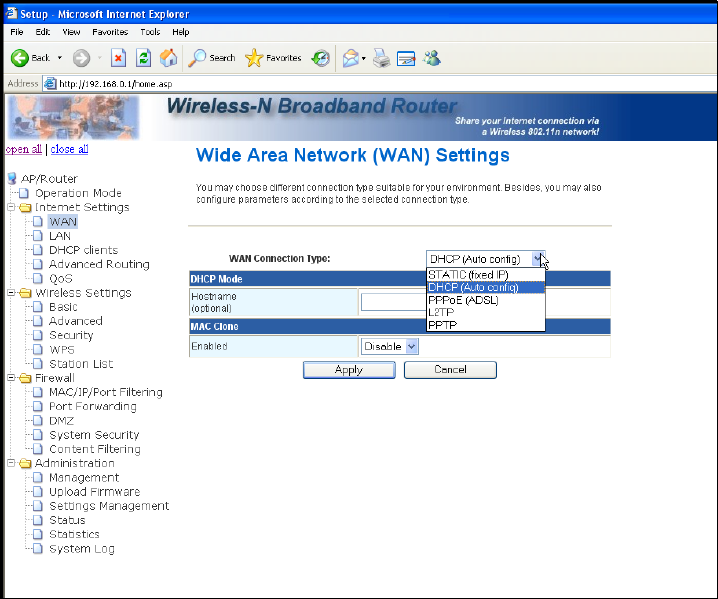The image size is (718, 599).
Task: Click the 'open all' link
Action: pos(24,149)
